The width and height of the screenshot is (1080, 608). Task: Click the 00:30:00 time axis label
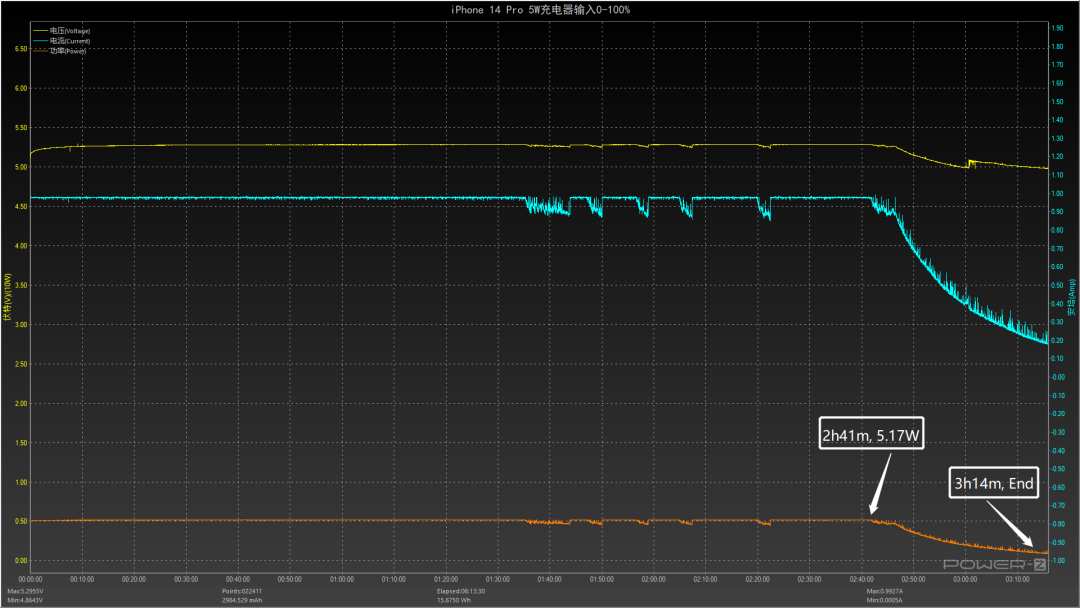186,579
